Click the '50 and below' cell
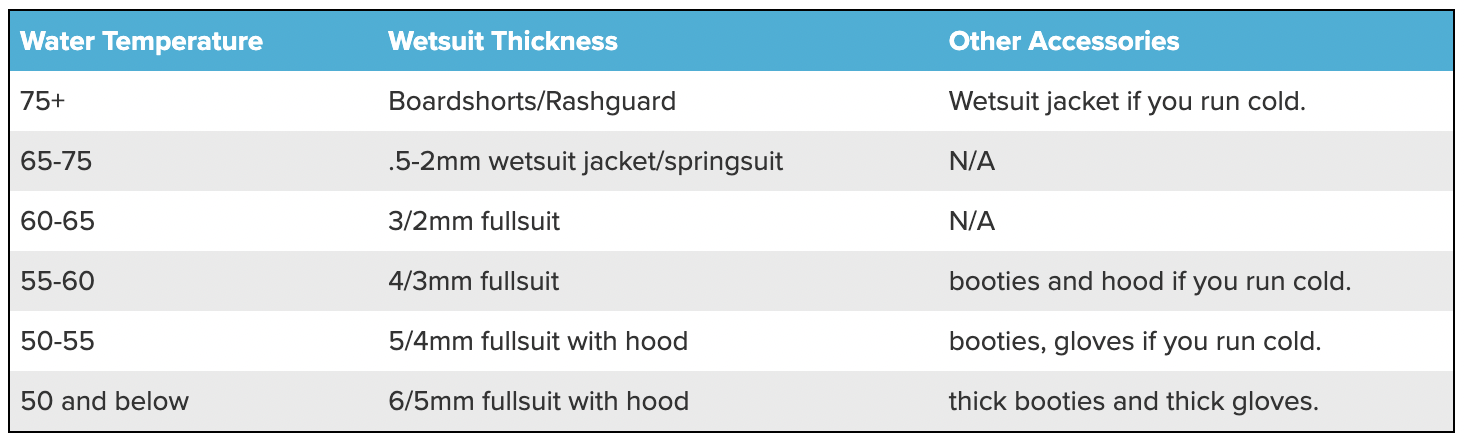Viewport: 1464px width, 440px height. (105, 401)
